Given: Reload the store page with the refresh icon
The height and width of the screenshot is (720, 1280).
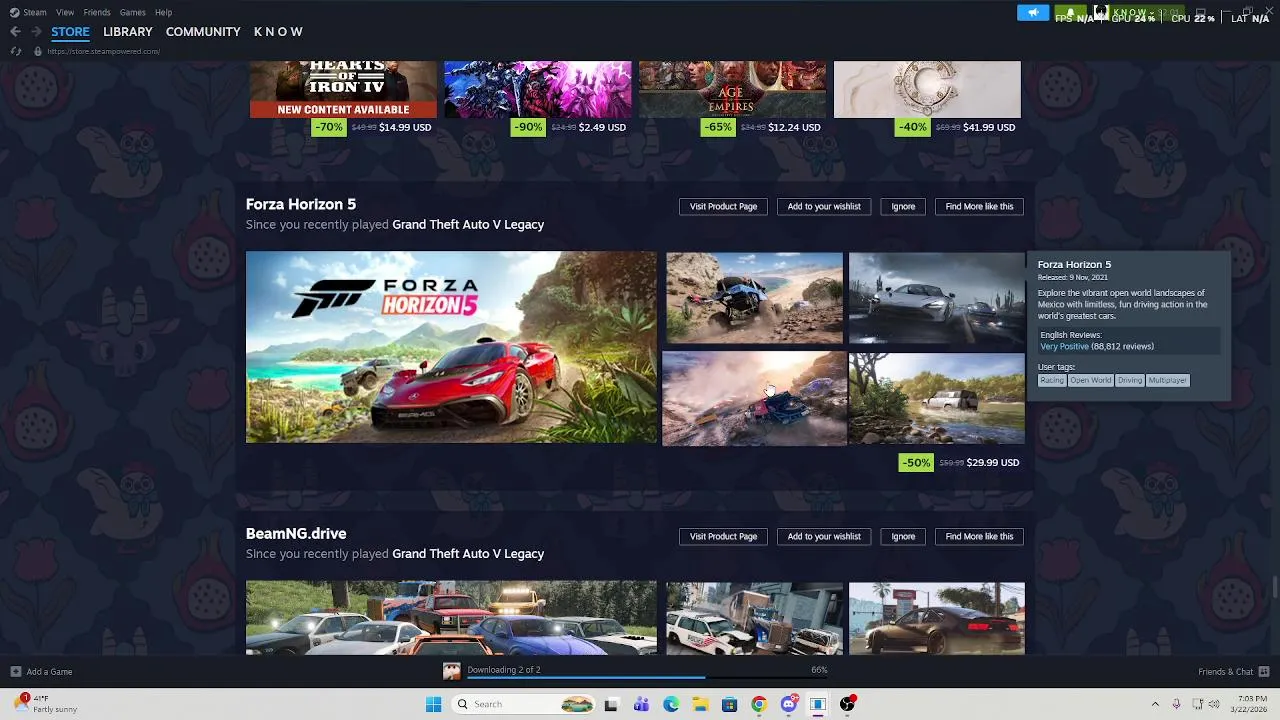Looking at the screenshot, I should 15,51.
